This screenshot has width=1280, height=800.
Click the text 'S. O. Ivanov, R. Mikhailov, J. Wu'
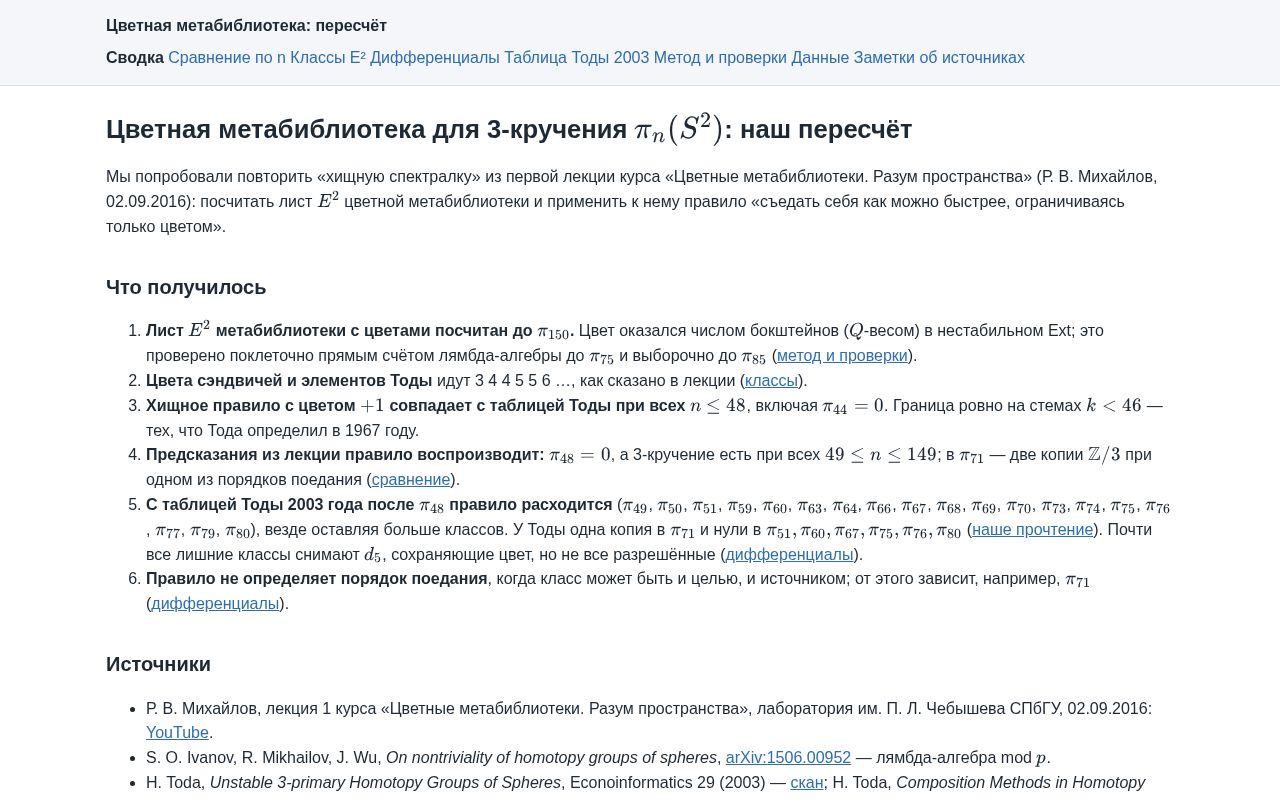pos(264,758)
